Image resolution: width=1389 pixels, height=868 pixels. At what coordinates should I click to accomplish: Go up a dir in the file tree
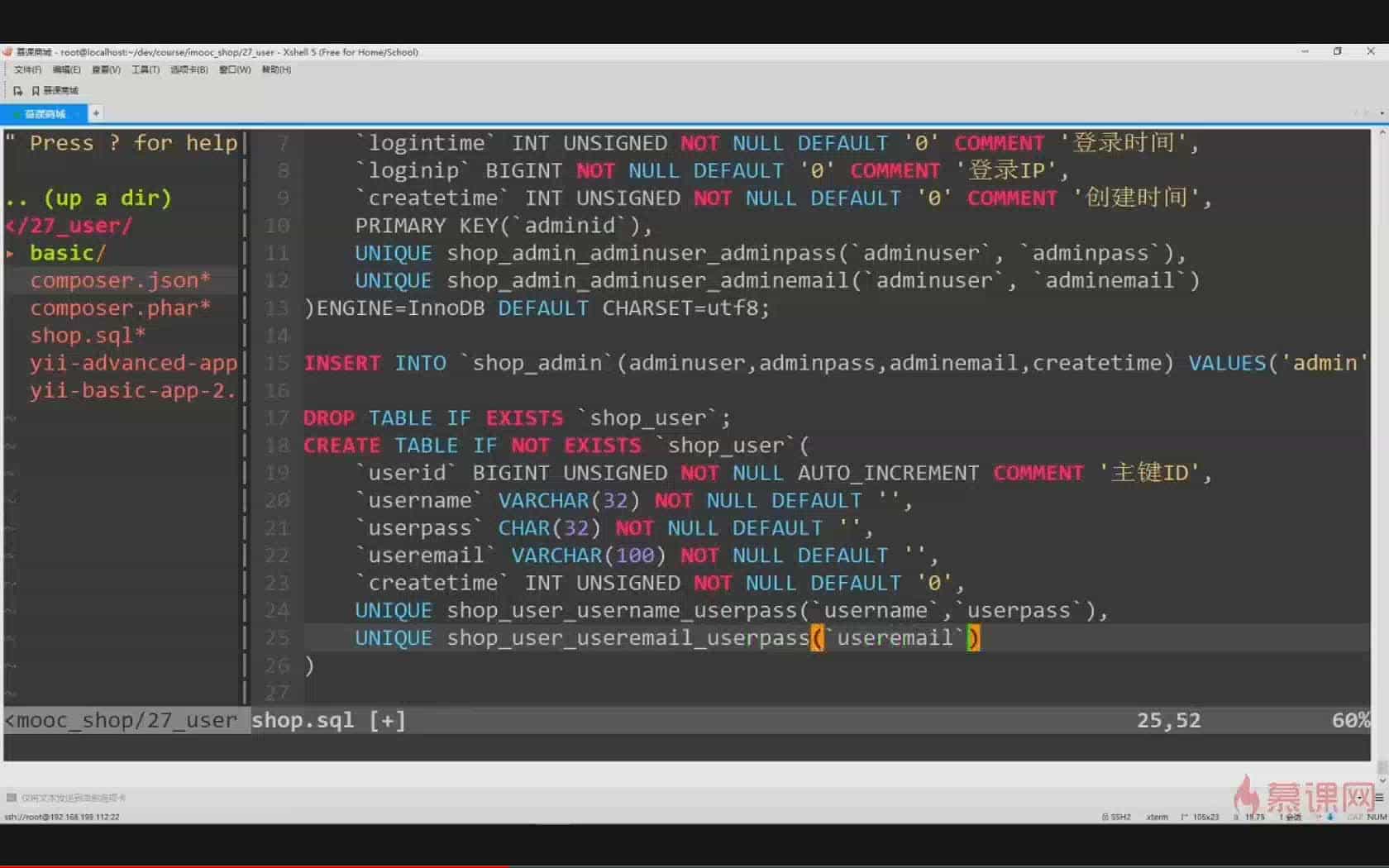point(88,198)
